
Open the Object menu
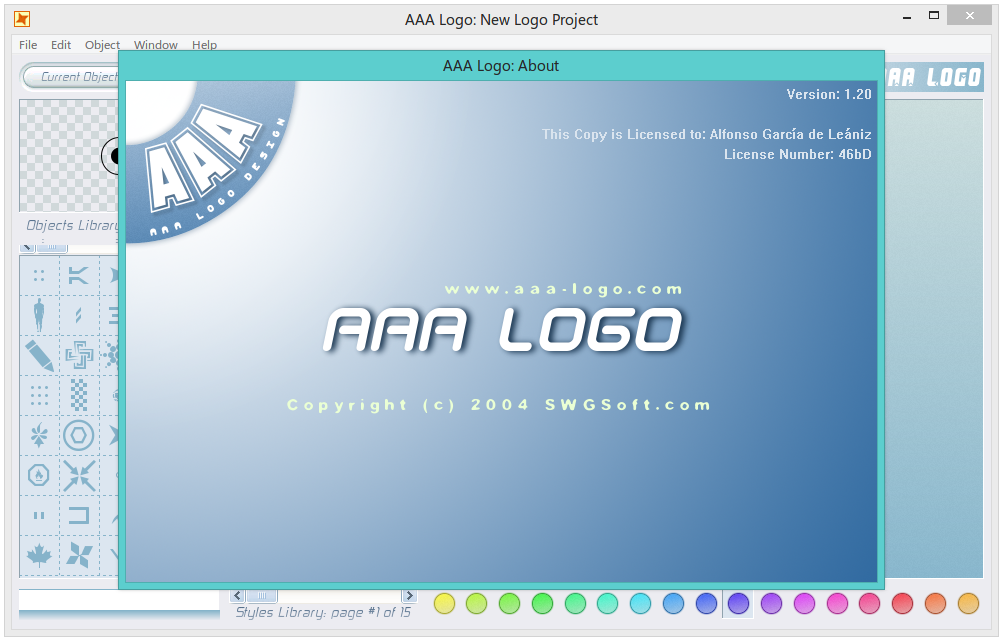tap(101, 45)
